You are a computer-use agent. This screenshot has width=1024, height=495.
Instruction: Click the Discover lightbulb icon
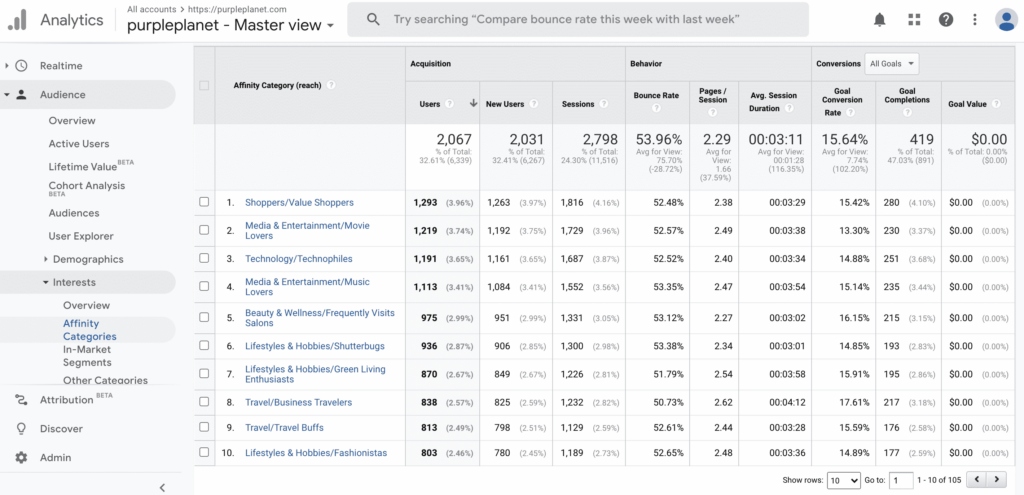pos(21,428)
